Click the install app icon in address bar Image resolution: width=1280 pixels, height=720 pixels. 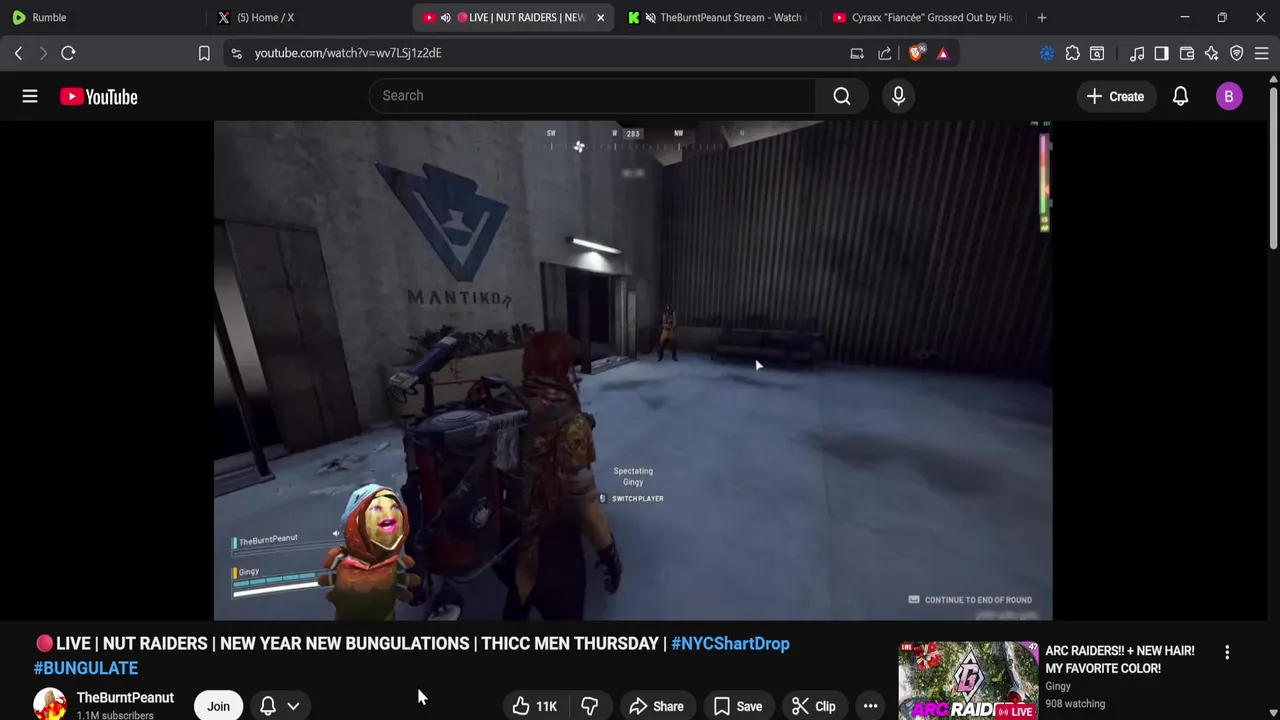(x=857, y=53)
